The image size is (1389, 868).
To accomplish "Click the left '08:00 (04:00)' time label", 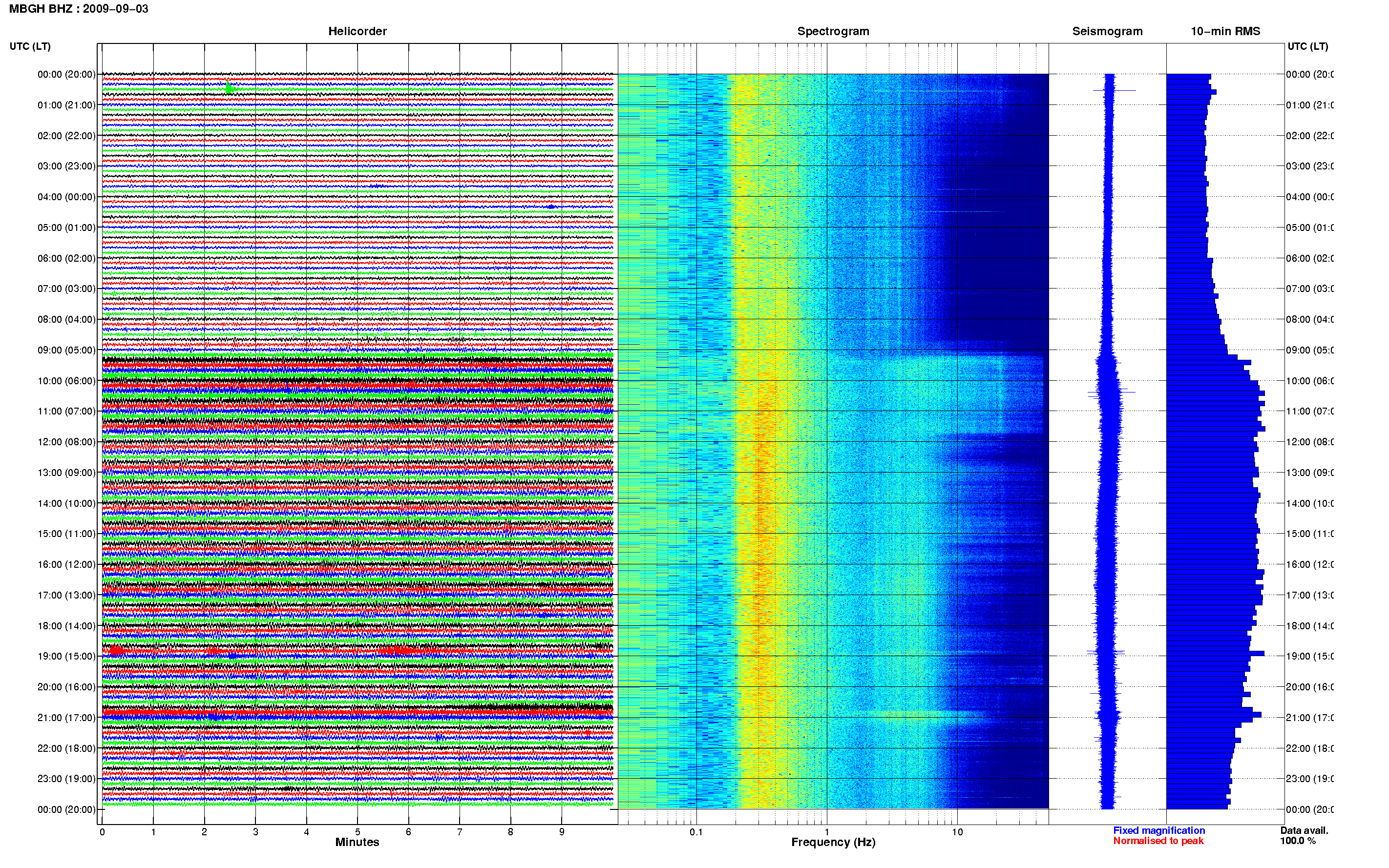I will coord(66,319).
